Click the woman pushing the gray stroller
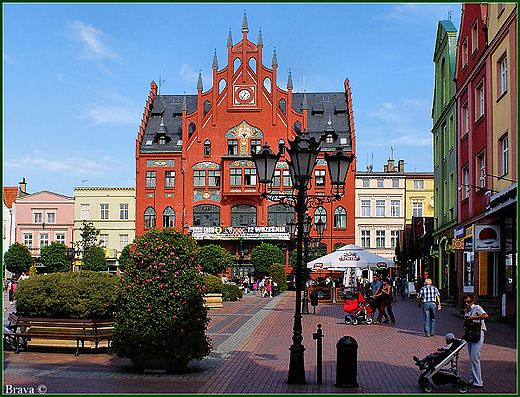Viewport: 520px width, 397px height. point(475,340)
